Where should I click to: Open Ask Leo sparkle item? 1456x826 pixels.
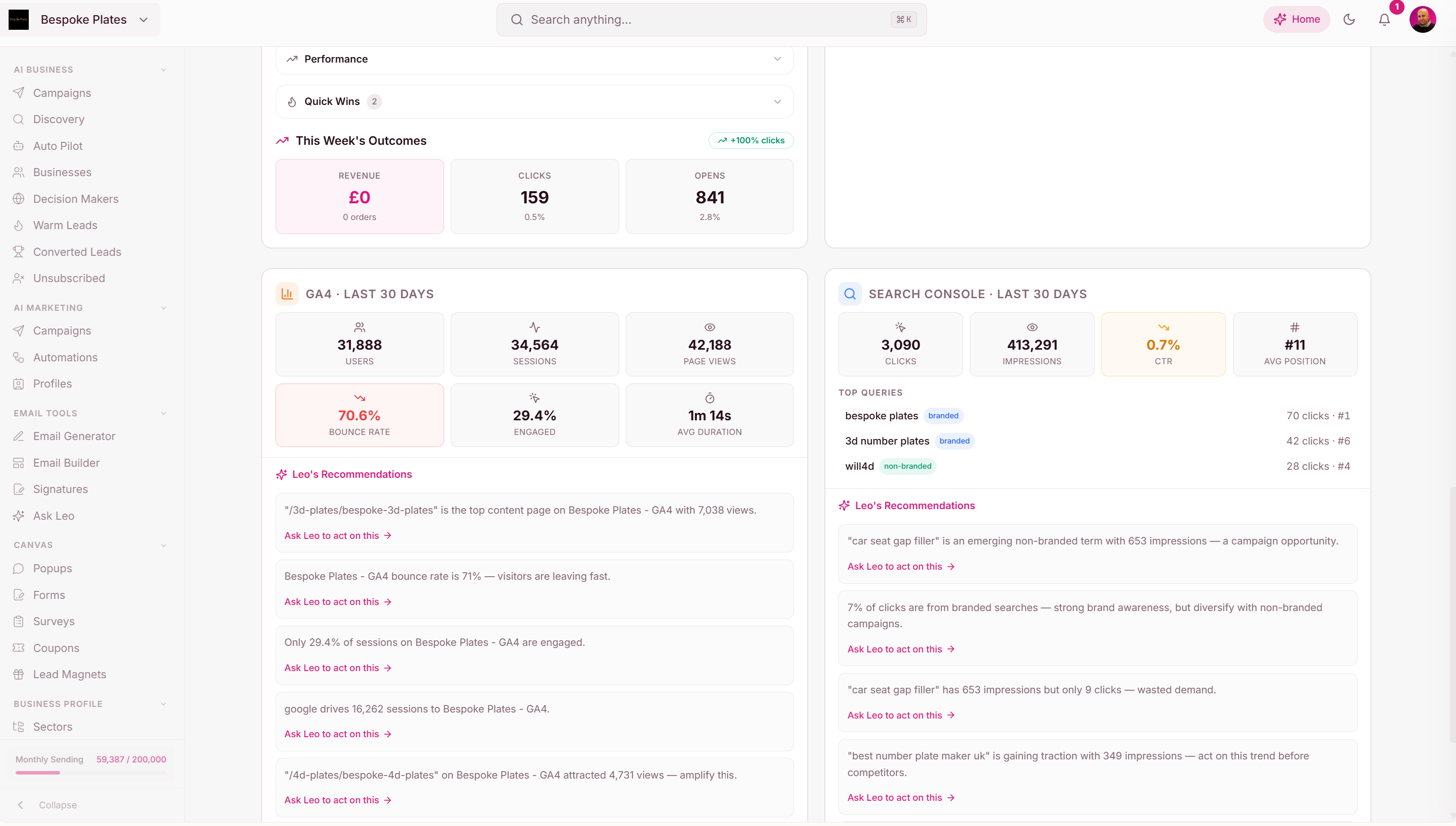[x=53, y=516]
